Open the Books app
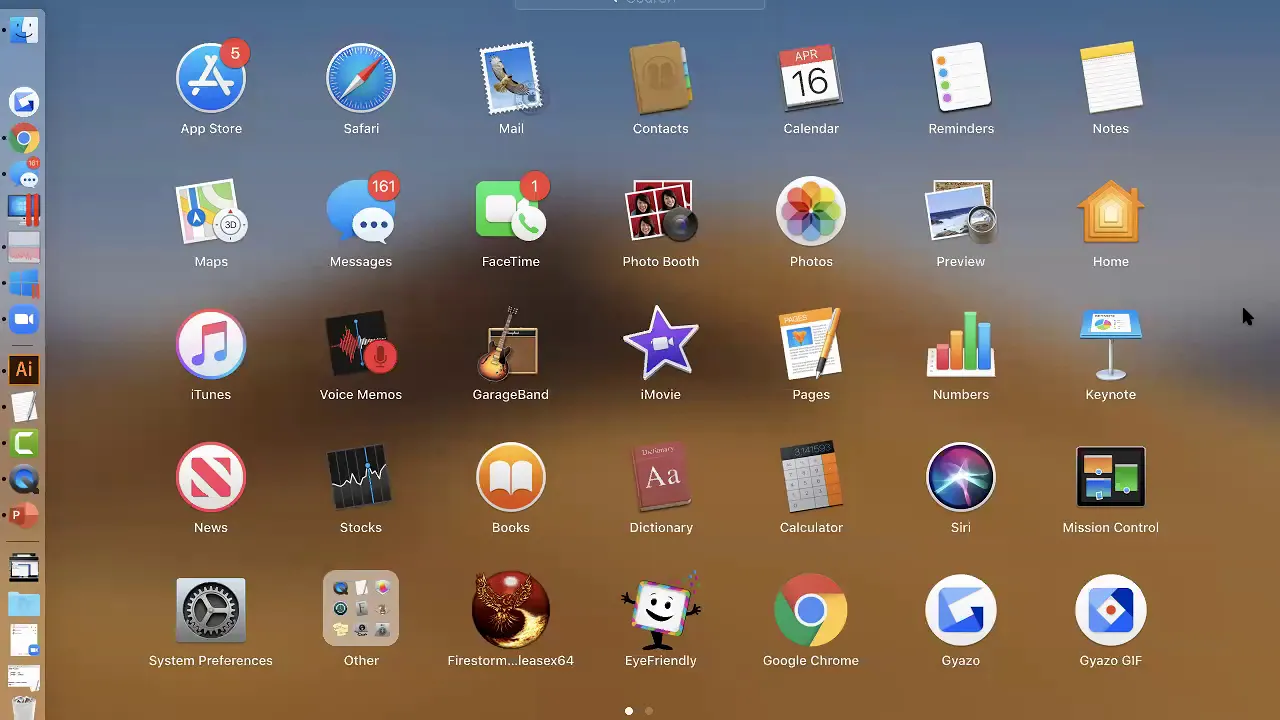Image resolution: width=1280 pixels, height=720 pixels. tap(511, 477)
